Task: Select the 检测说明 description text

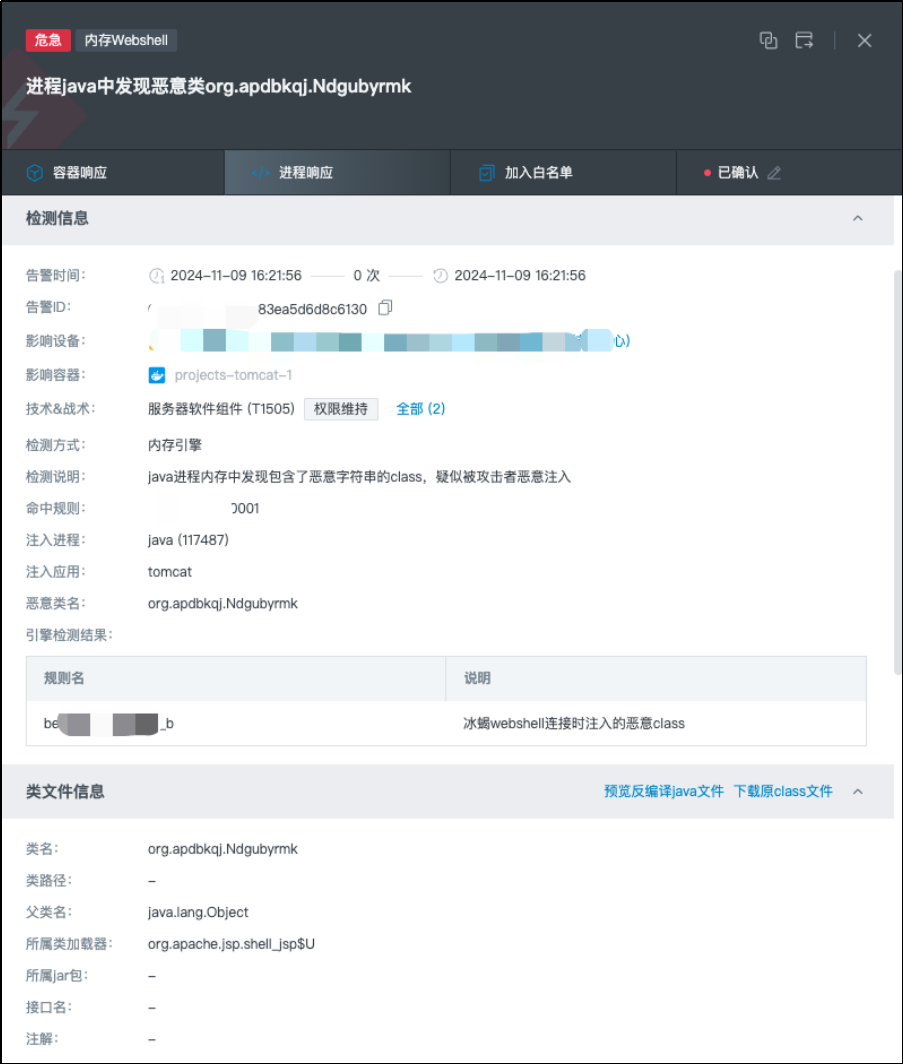Action: coord(360,477)
